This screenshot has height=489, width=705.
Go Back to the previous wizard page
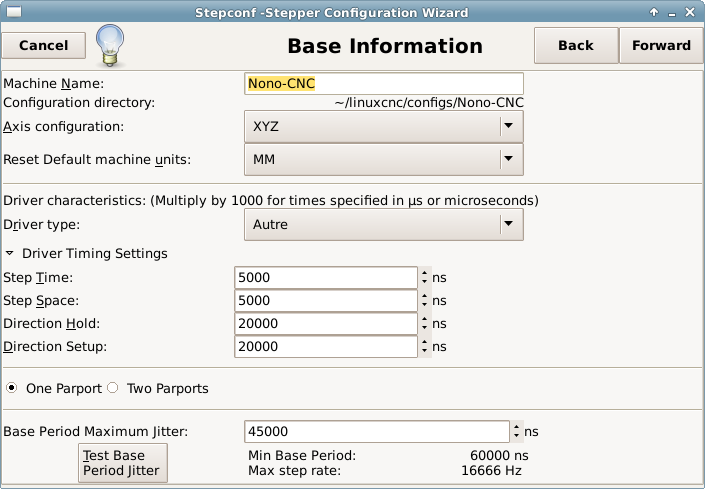(576, 45)
